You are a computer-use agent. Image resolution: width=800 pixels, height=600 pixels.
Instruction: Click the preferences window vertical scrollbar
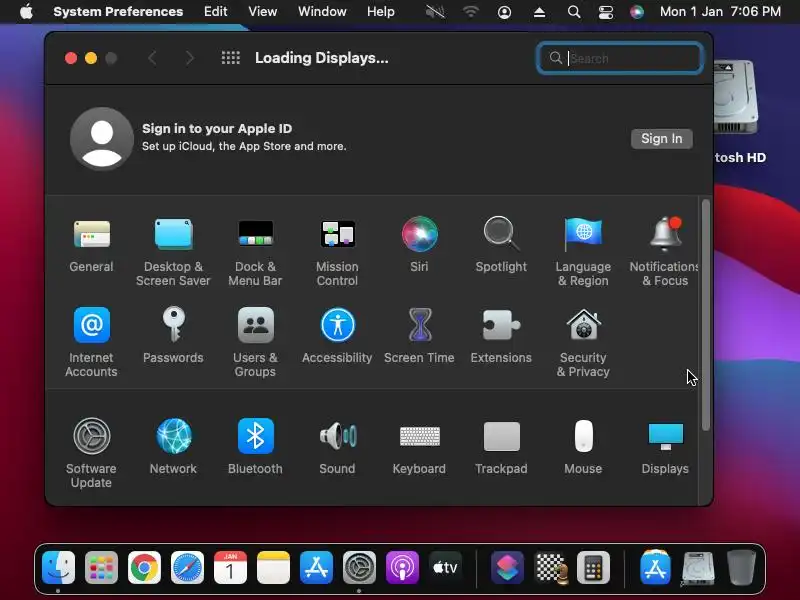pos(706,315)
